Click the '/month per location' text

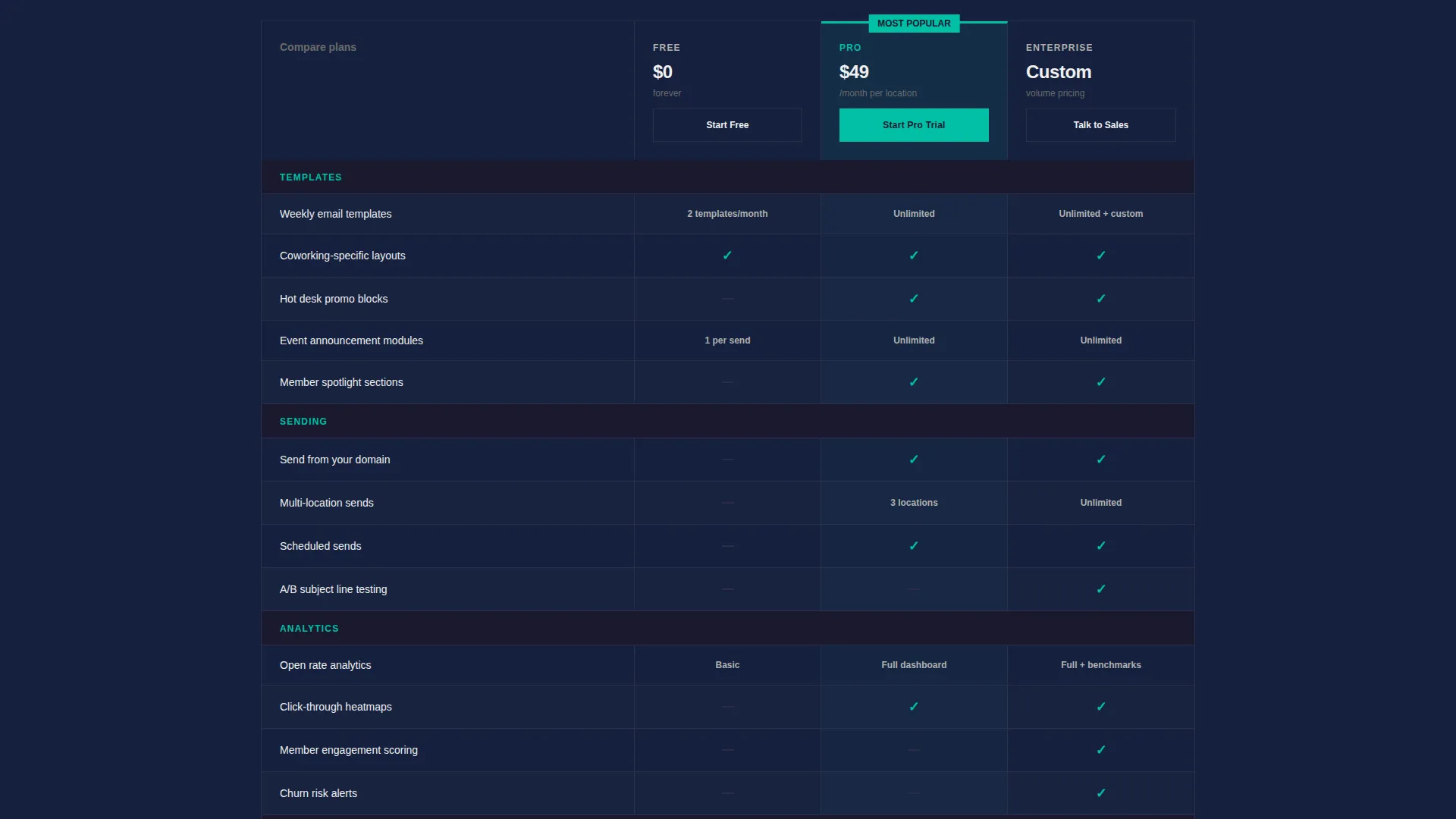pyautogui.click(x=877, y=93)
